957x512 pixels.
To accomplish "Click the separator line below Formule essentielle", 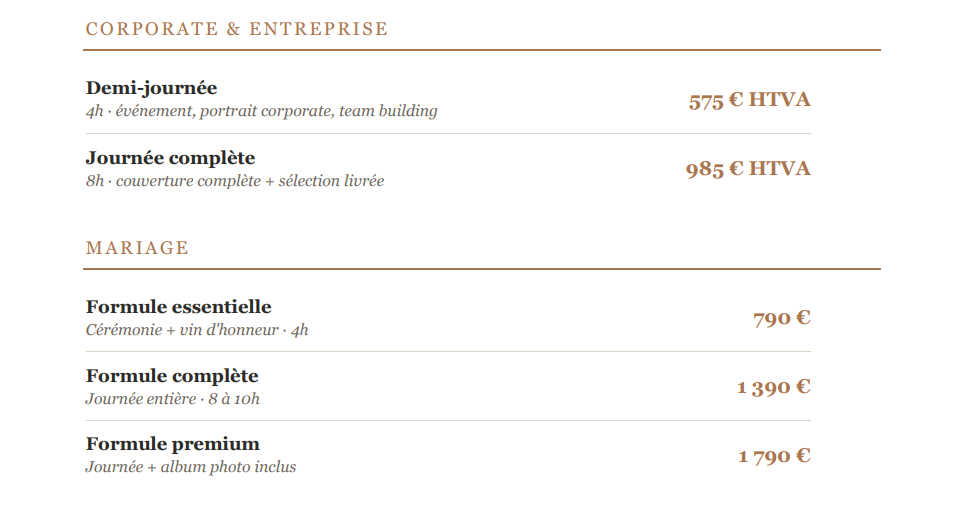I will (x=448, y=352).
